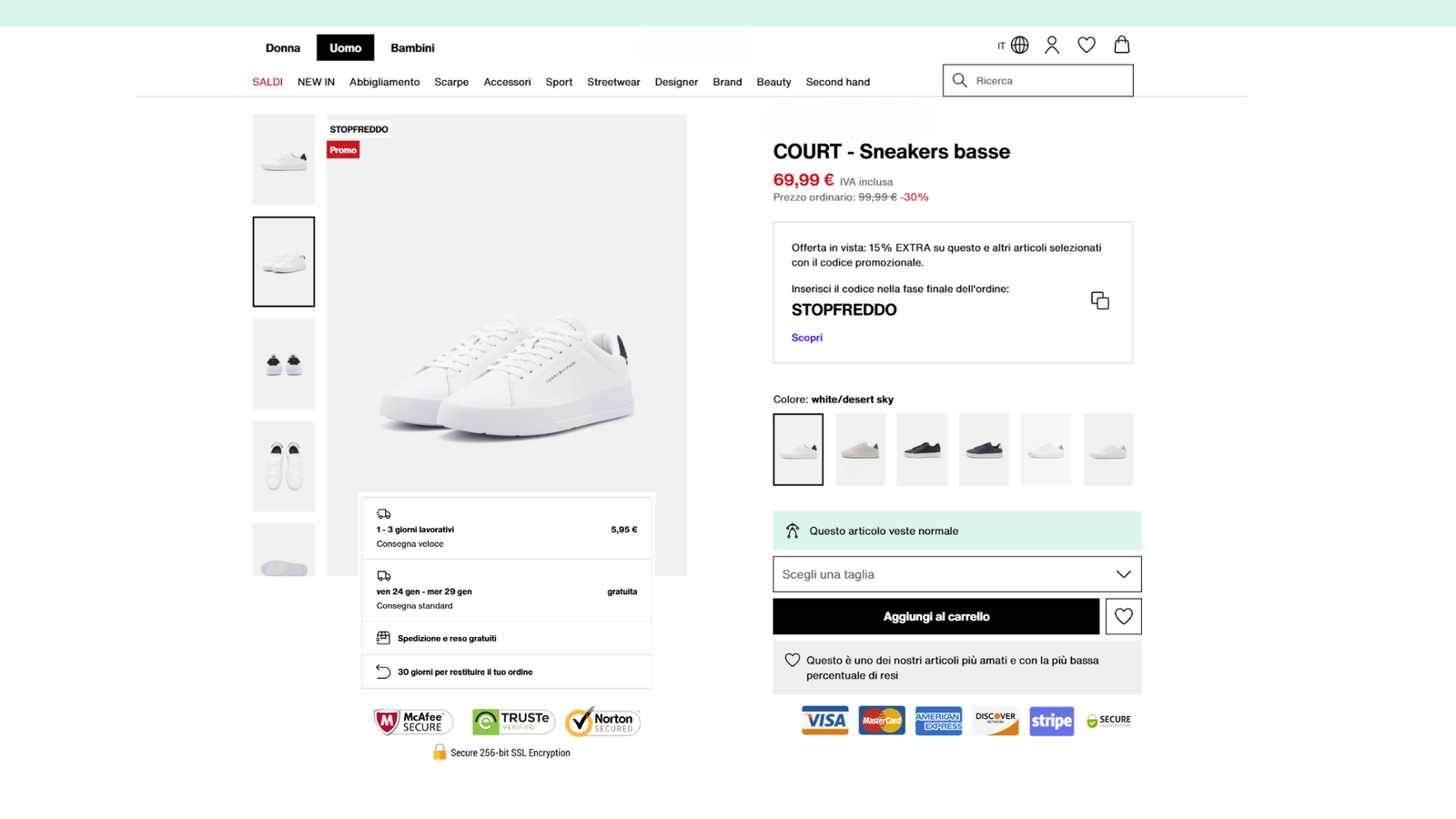Viewport: 1456px width, 819px height.
Task: Select the beige sneaker color swatch
Action: click(860, 450)
